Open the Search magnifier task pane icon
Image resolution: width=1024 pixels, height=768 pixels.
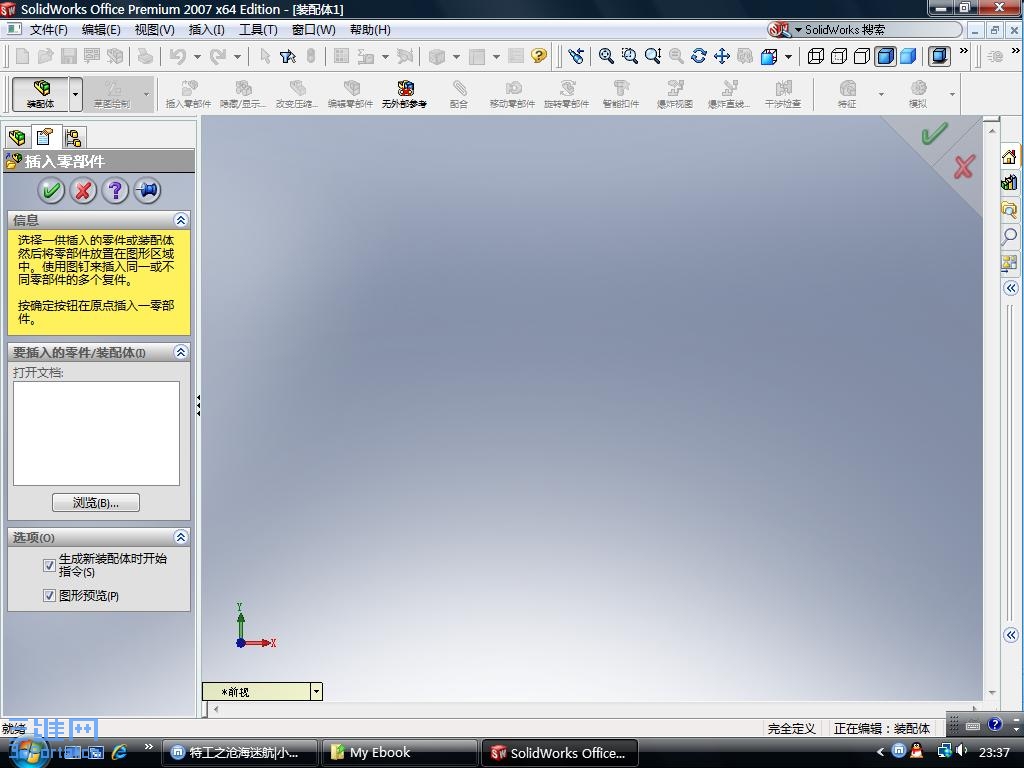(x=1009, y=236)
